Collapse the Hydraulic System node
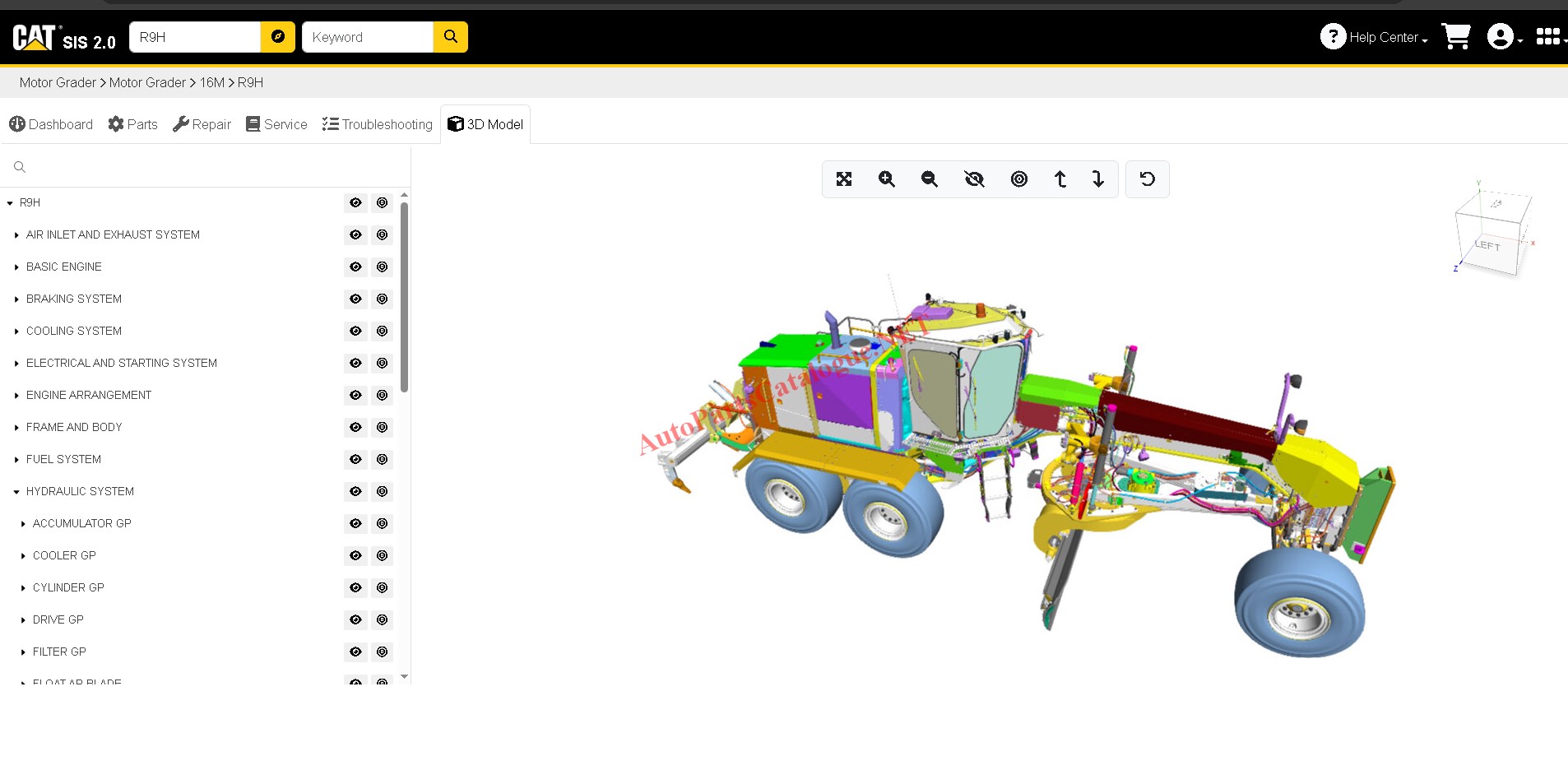The height and width of the screenshot is (770, 1568). pyautogui.click(x=16, y=491)
